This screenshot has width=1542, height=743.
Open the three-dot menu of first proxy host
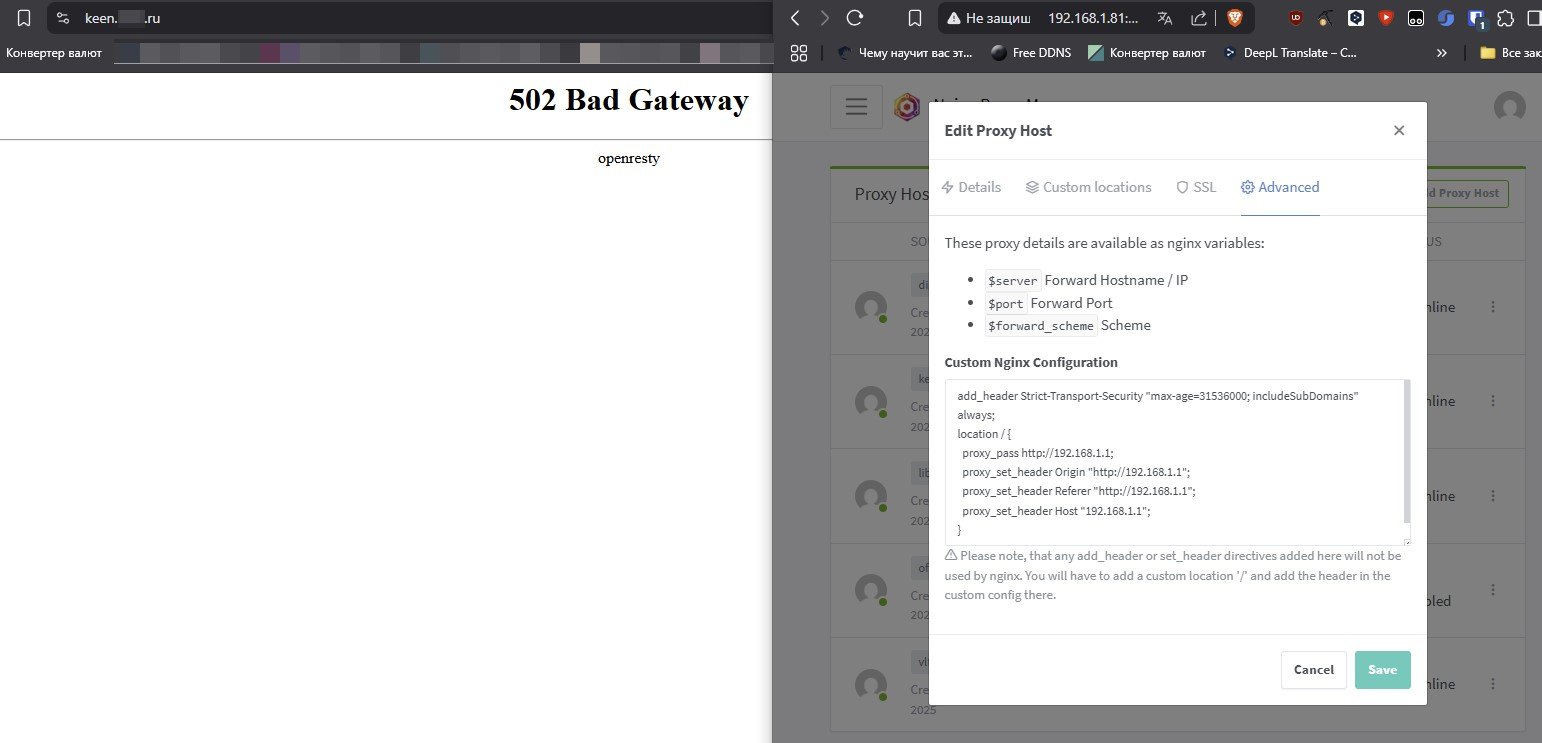pos(1494,307)
